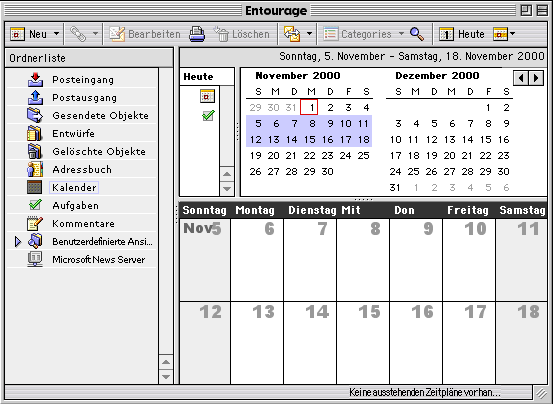This screenshot has width=553, height=404.
Task: Click folder list scroll down arrow
Action: 166,377
